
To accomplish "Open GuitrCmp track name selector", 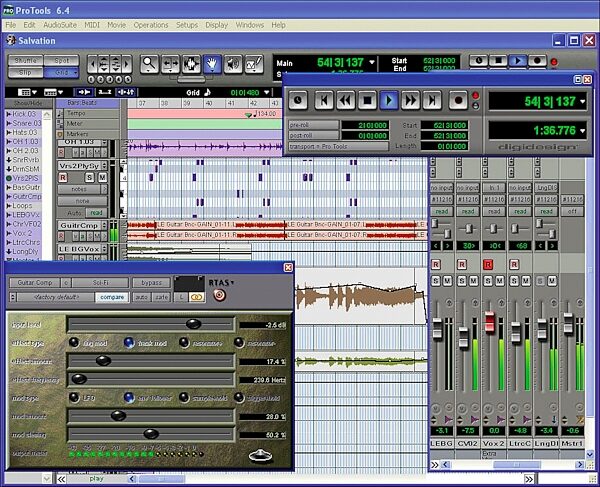I will pos(82,225).
